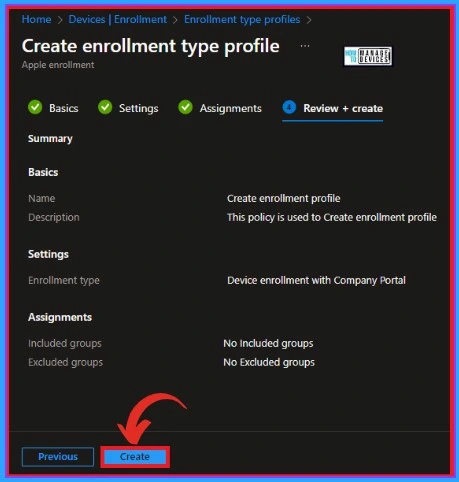Click the Create button

click(x=135, y=457)
